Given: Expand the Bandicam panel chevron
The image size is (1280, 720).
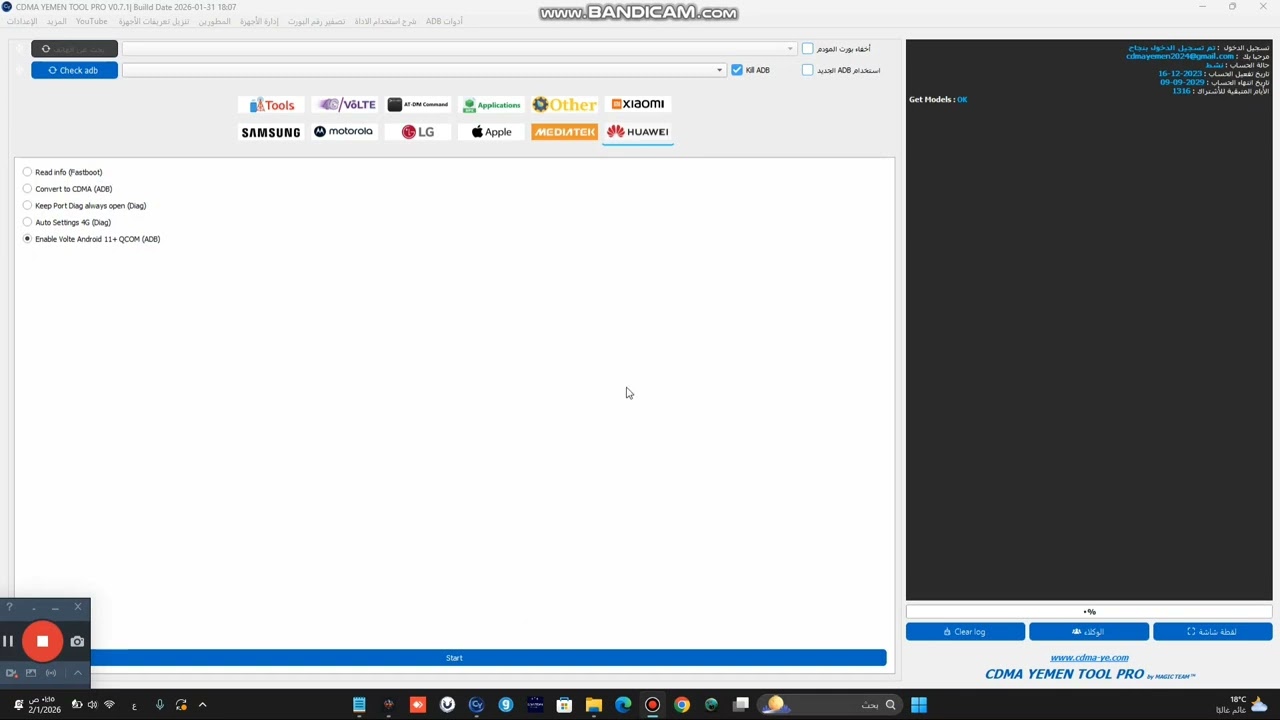Looking at the screenshot, I should 77,673.
